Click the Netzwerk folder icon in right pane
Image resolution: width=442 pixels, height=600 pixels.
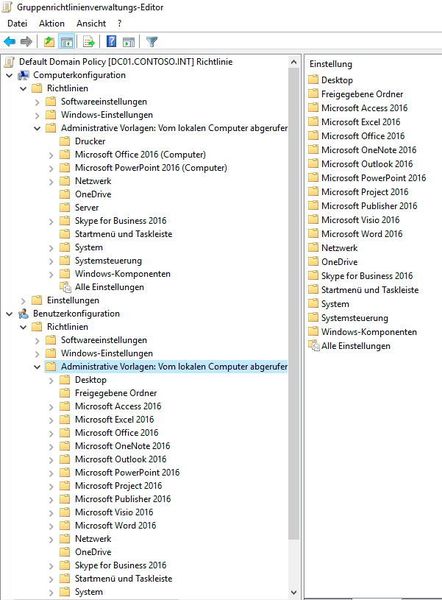313,248
